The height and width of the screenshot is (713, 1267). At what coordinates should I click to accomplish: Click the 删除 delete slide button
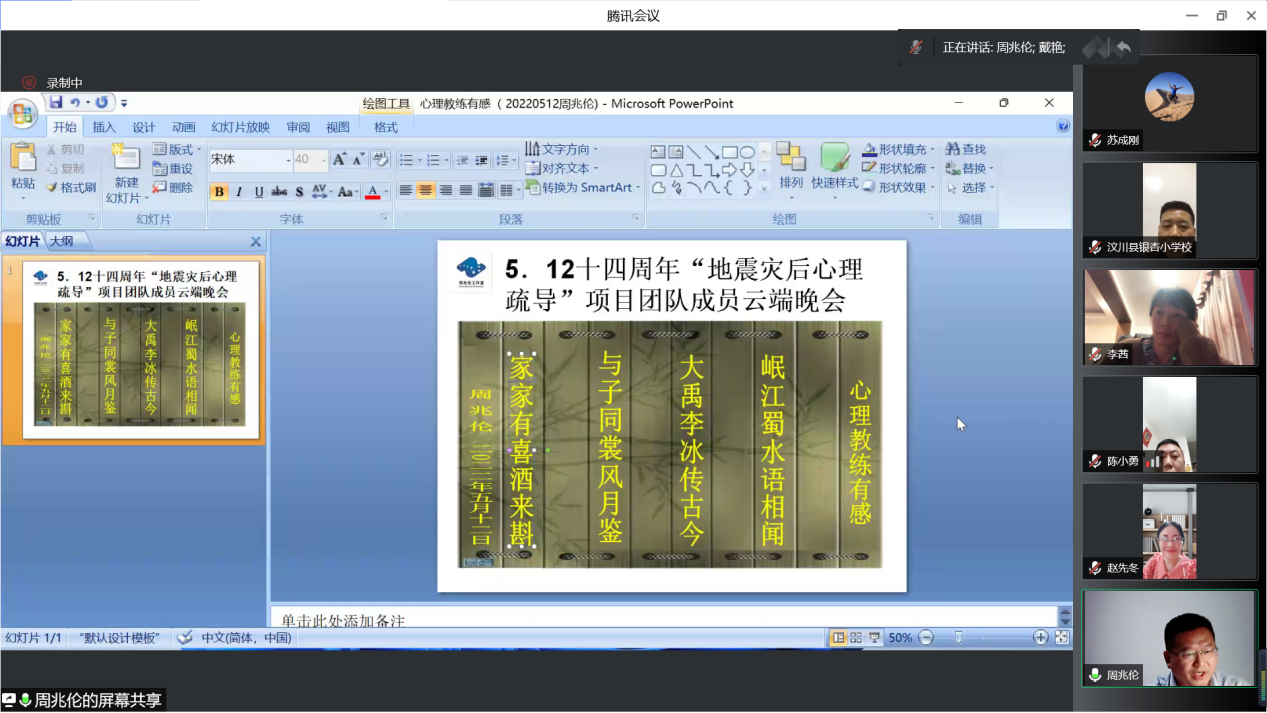click(173, 188)
